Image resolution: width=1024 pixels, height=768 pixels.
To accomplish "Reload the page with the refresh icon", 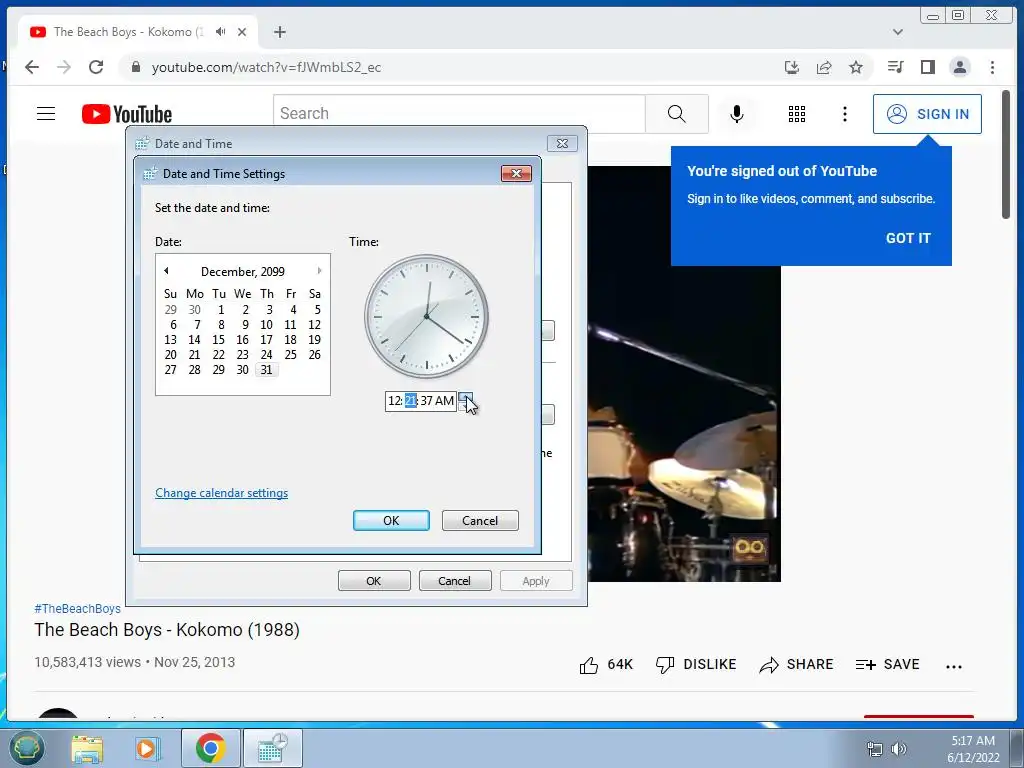I will click(96, 67).
